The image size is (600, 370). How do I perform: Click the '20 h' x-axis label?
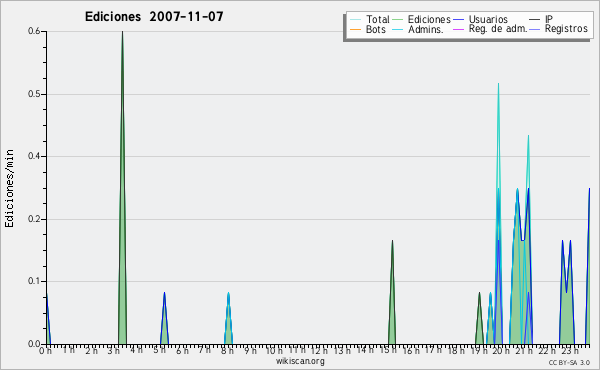coord(501,351)
